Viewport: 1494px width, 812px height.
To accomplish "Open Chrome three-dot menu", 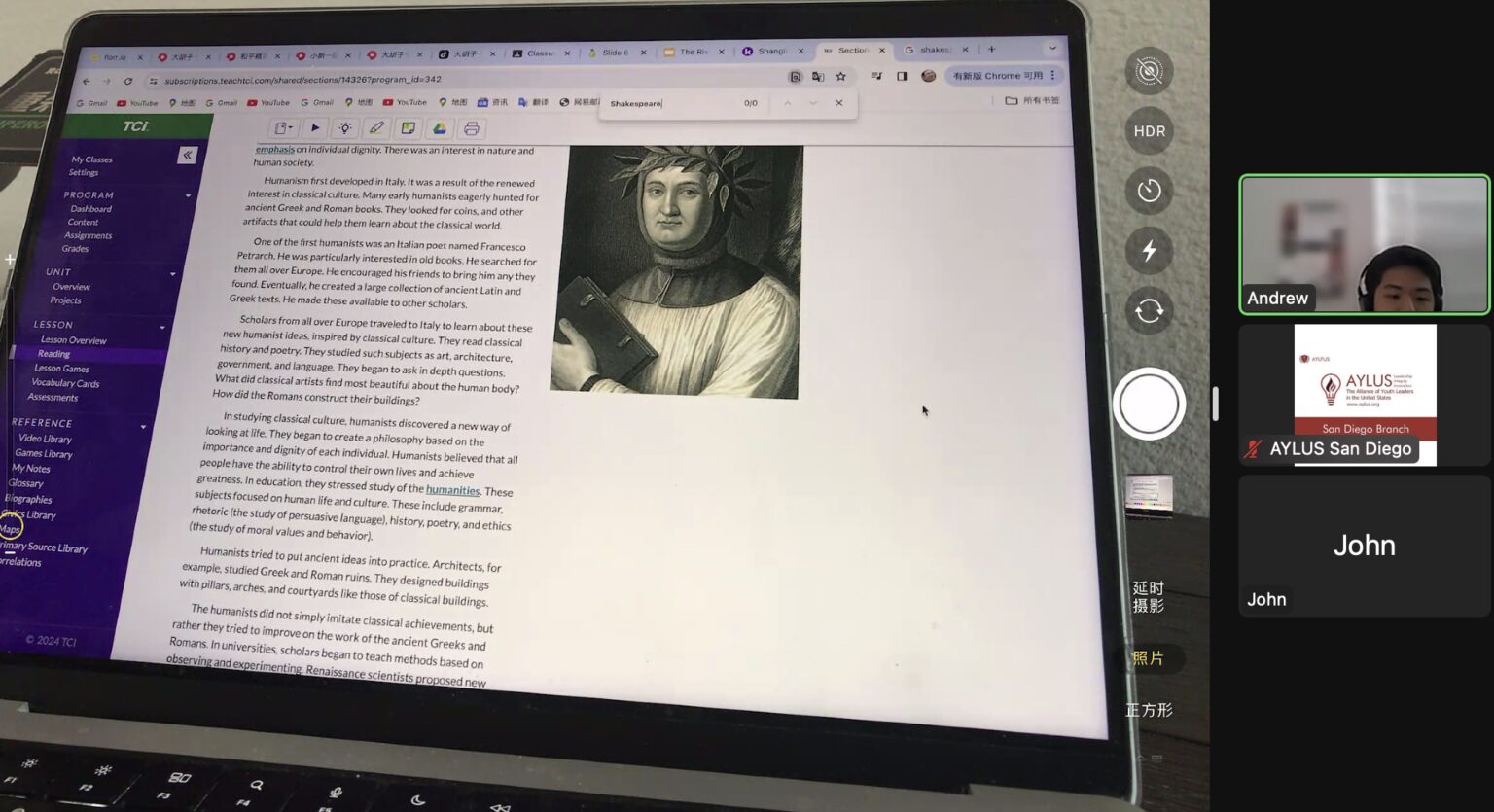I will point(1052,75).
